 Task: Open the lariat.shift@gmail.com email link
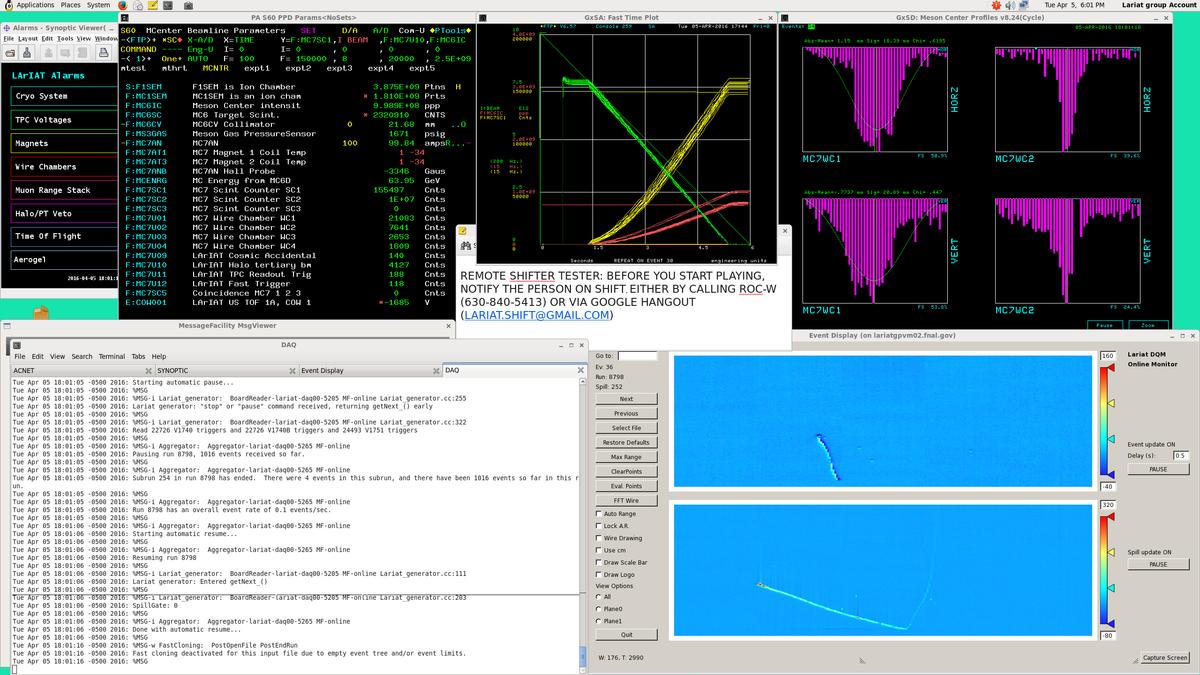(x=536, y=315)
